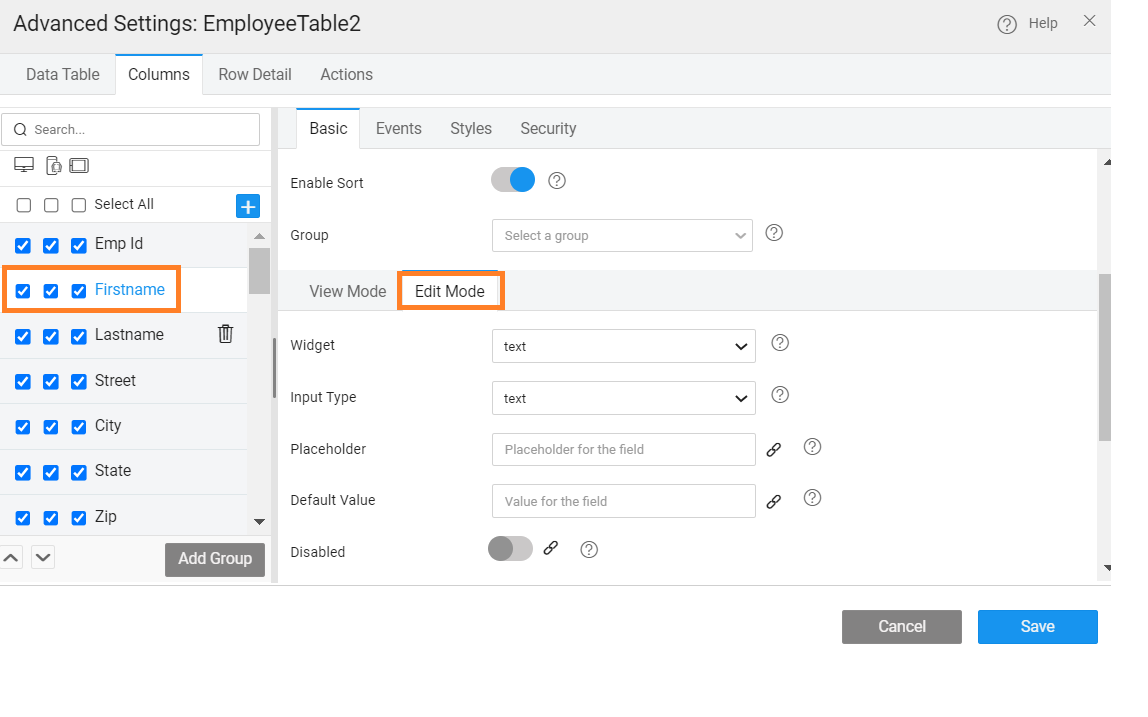The width and height of the screenshot is (1148, 717).
Task: Turn on the Disabled toggle switch
Action: 510,548
